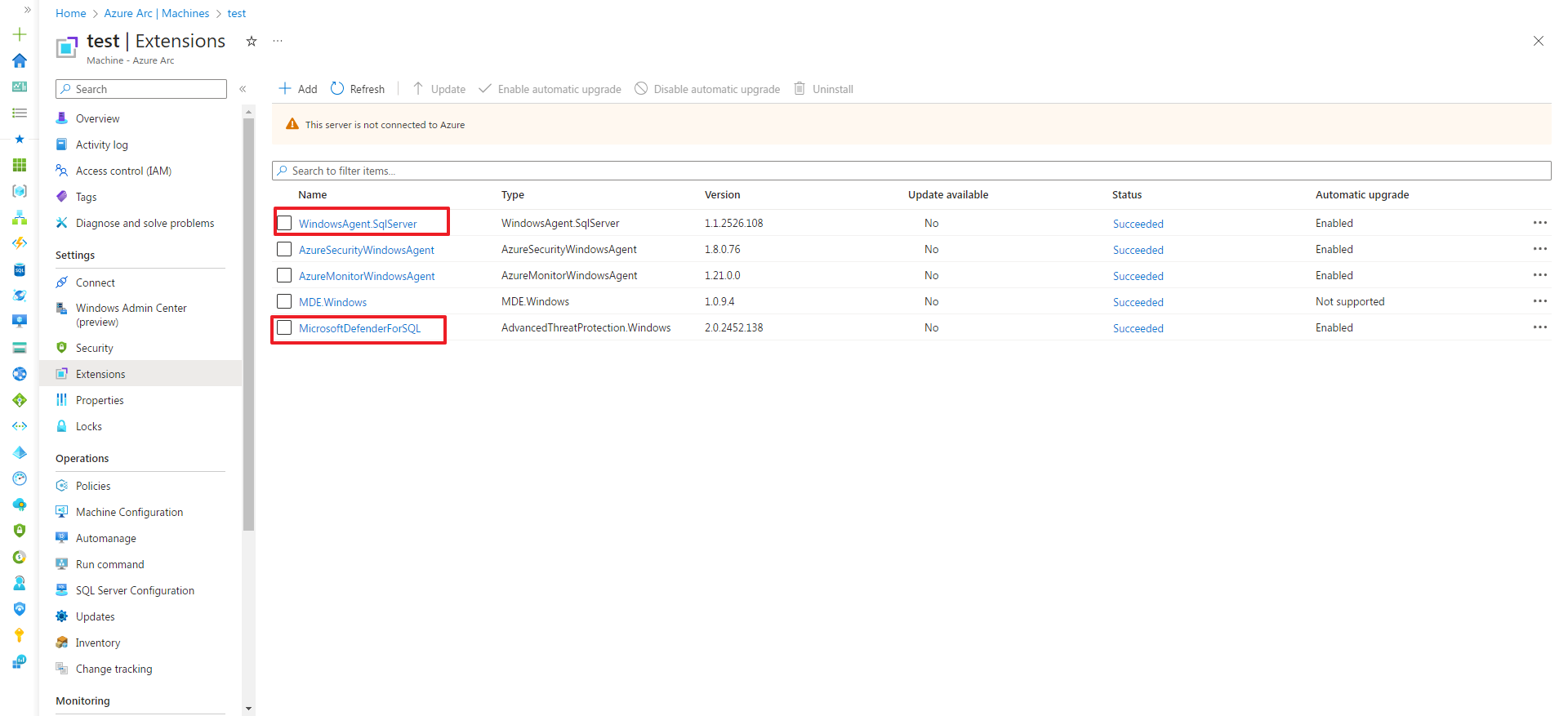Image resolution: width=1568 pixels, height=716 pixels.
Task: Open Azure Arc | Machines breadcrumb
Action: point(157,13)
